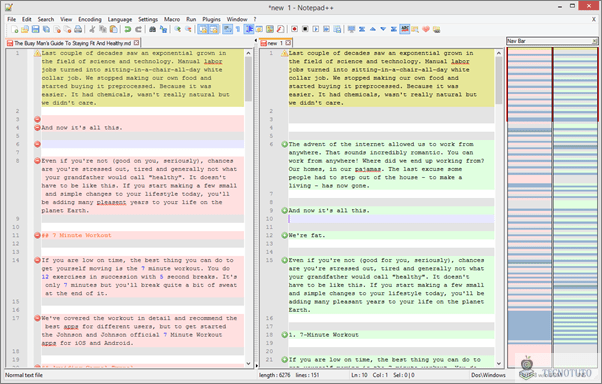Click the Zoom In toolbar icon

[x=177, y=29]
